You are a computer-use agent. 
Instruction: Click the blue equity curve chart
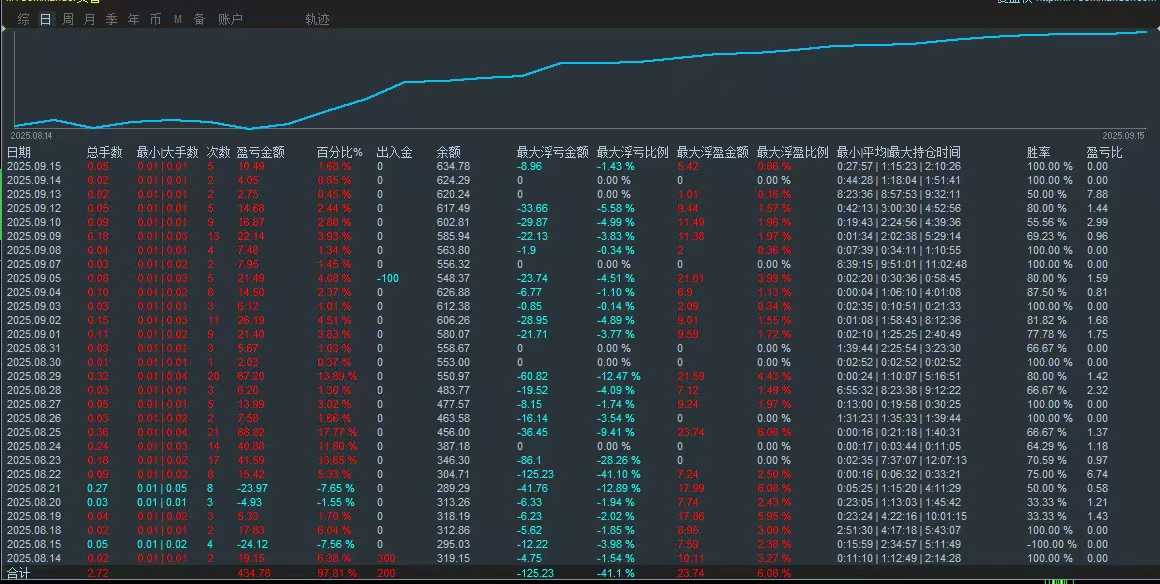tap(580, 78)
